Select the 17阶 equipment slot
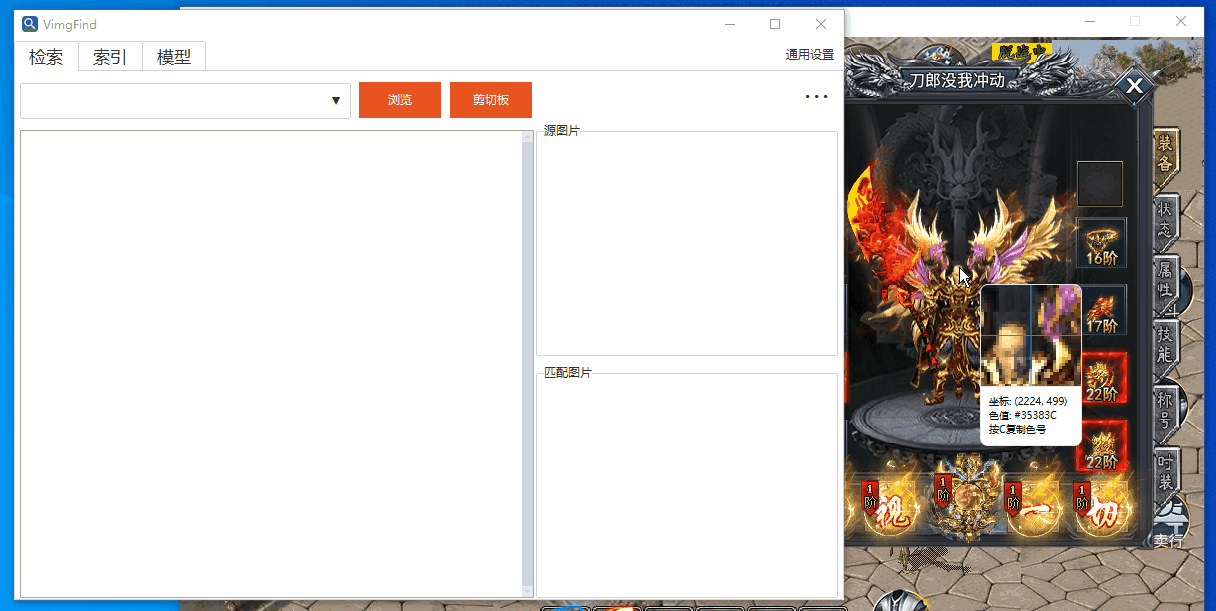This screenshot has height=611, width=1216. [x=1104, y=310]
